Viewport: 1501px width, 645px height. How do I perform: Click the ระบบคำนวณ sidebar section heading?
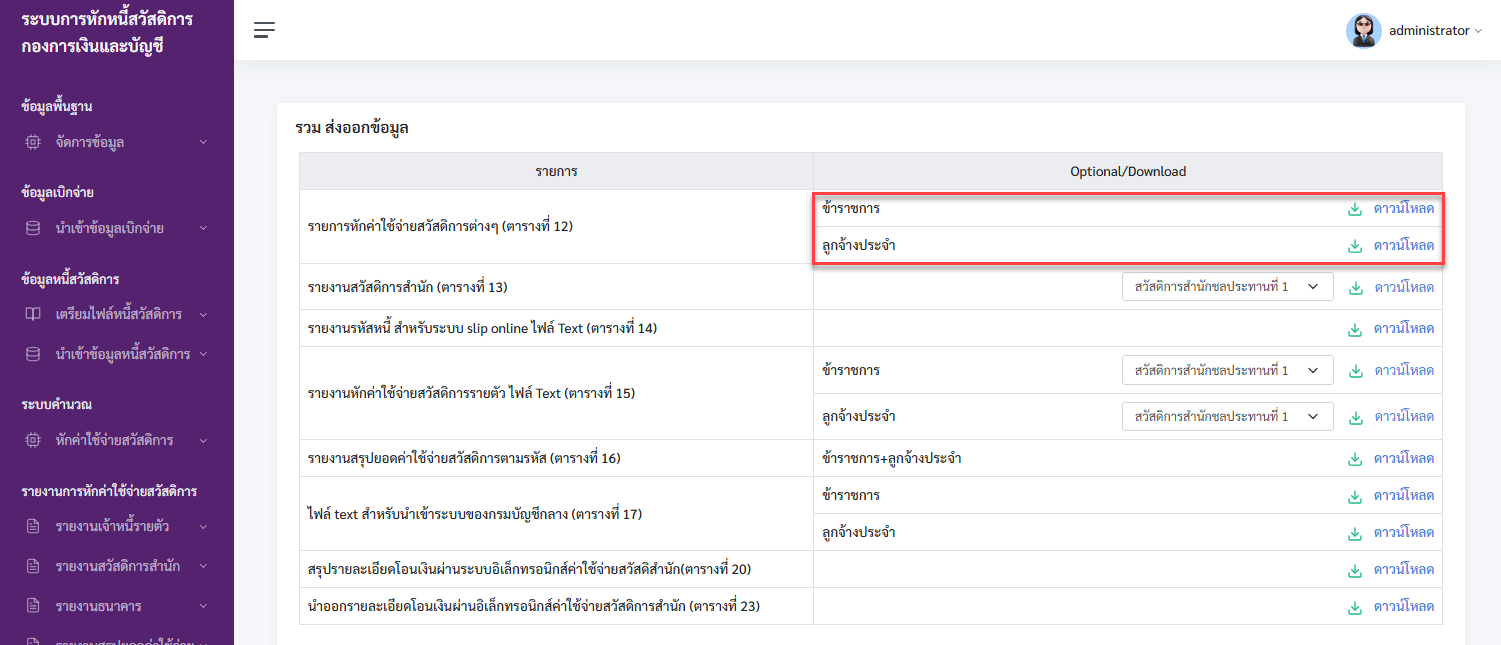(x=57, y=404)
